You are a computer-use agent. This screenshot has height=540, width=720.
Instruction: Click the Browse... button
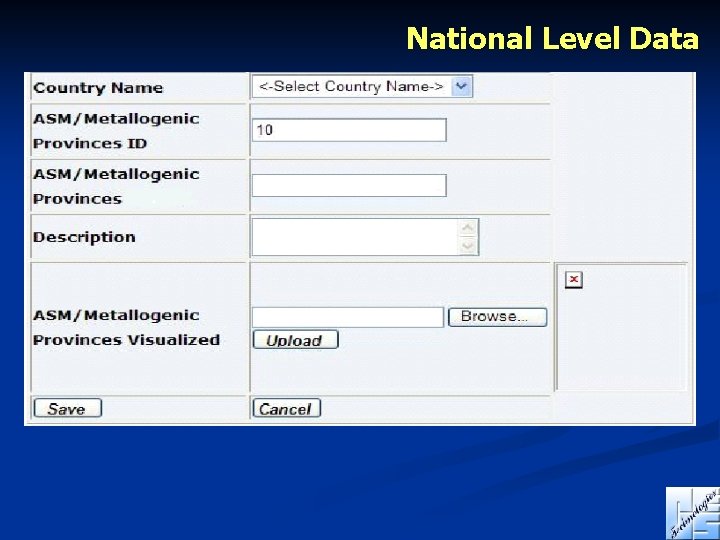[x=497, y=317]
